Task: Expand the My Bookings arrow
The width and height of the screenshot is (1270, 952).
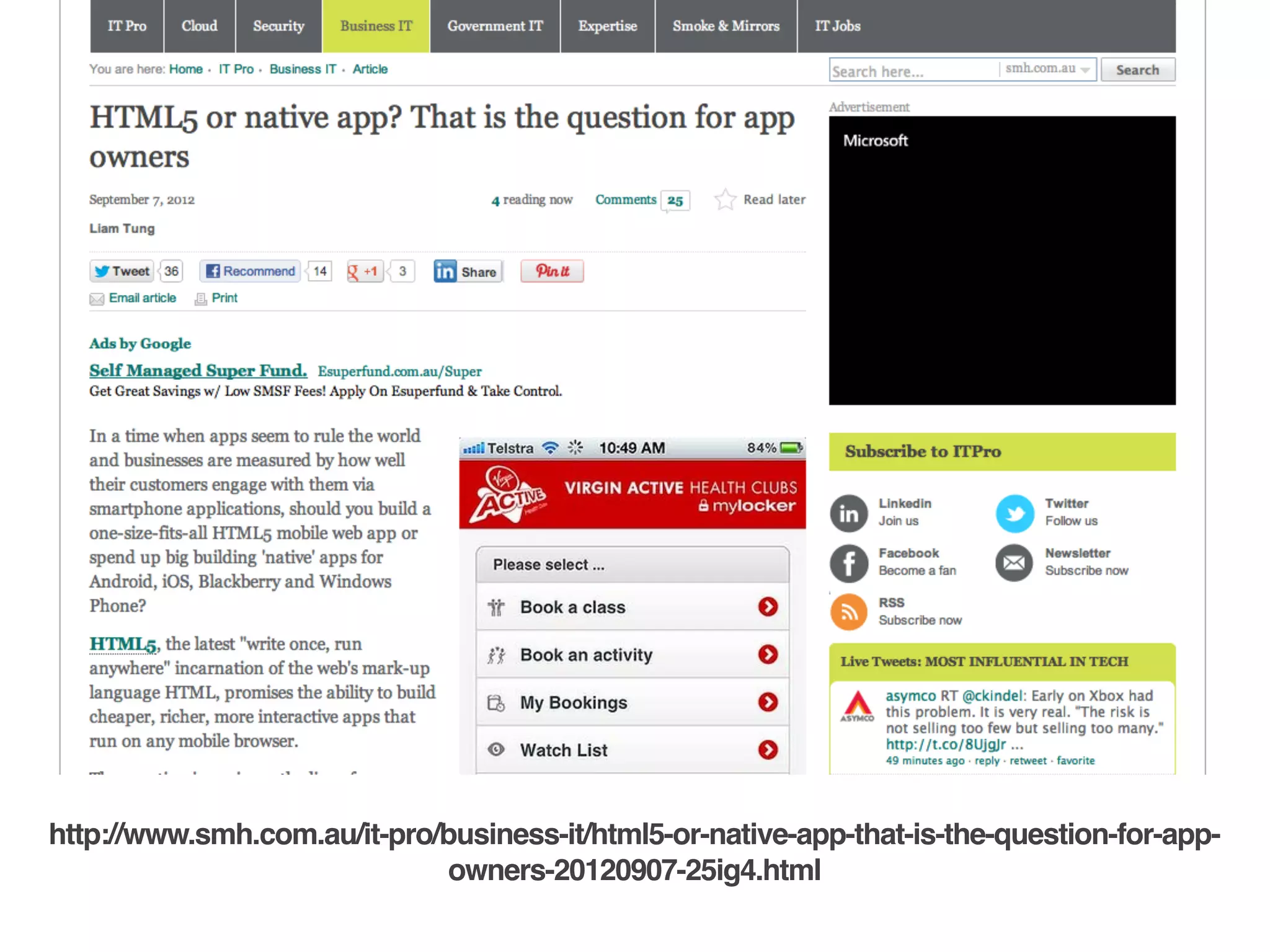Action: [x=768, y=702]
